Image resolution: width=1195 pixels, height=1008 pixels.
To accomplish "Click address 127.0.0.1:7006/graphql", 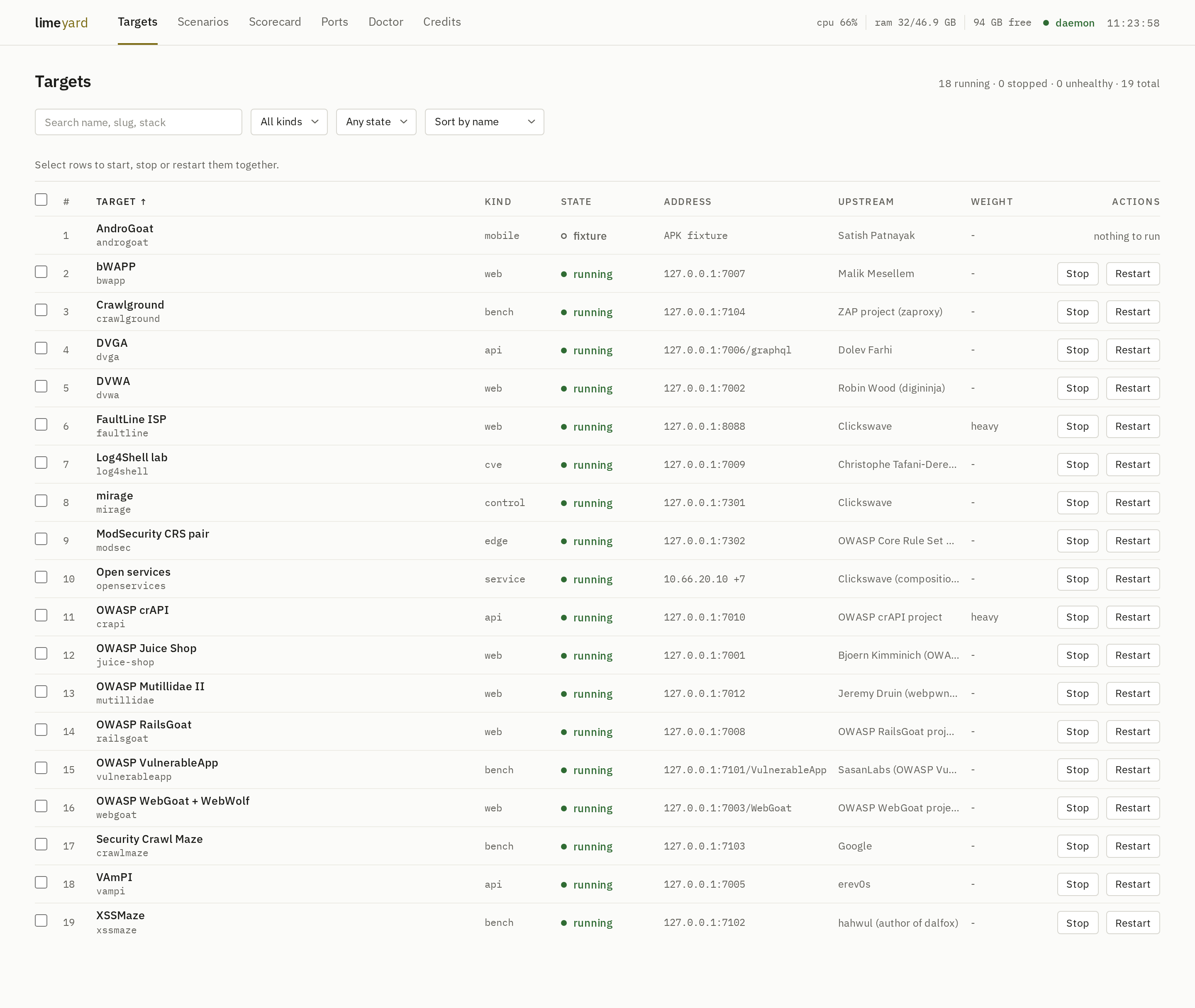I will 727,350.
